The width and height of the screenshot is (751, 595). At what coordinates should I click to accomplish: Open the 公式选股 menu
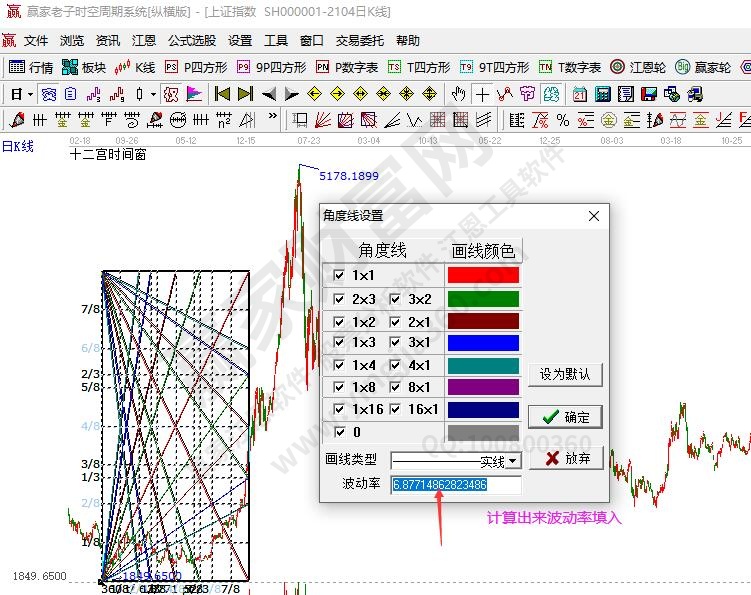pyautogui.click(x=191, y=41)
